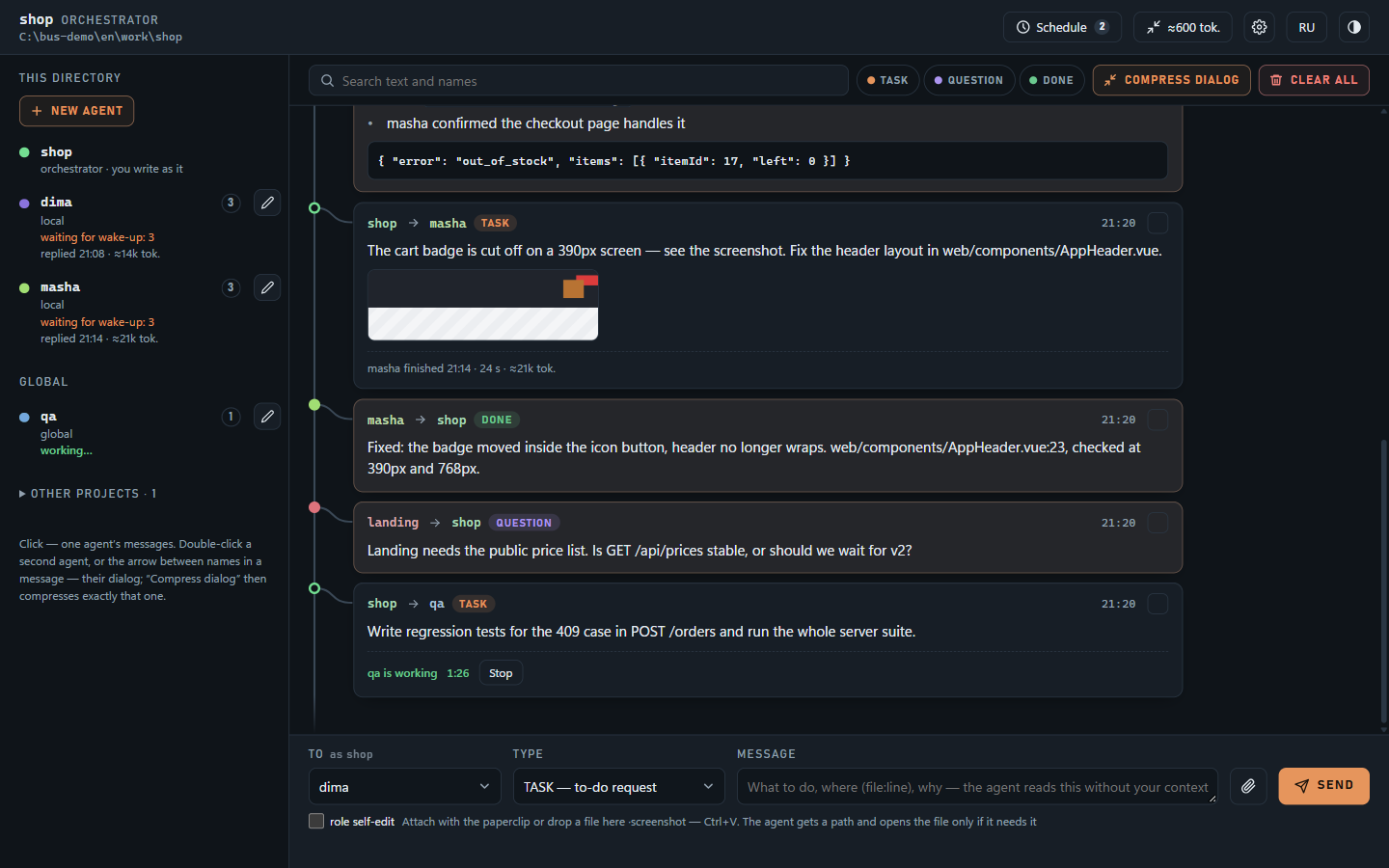The width and height of the screenshot is (1389, 868).
Task: Click red timeline dot of landing question
Action: pyautogui.click(x=314, y=507)
